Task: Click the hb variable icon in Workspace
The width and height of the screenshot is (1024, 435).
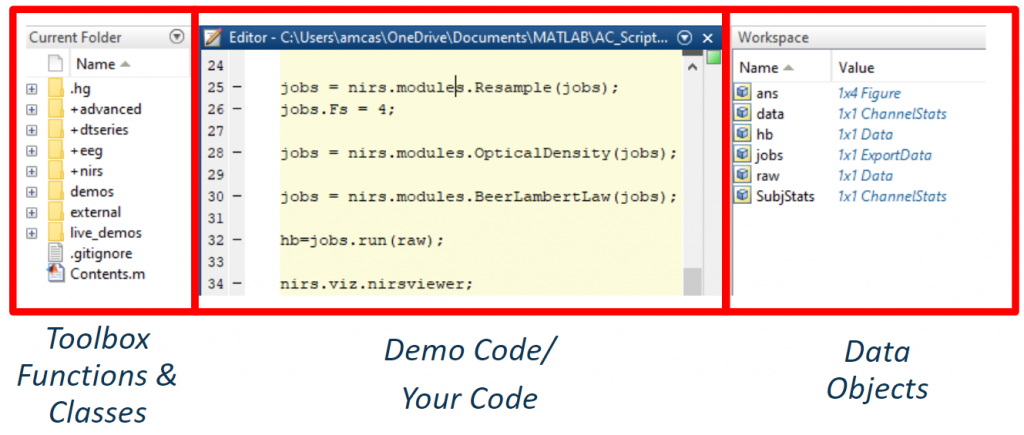Action: [743, 134]
